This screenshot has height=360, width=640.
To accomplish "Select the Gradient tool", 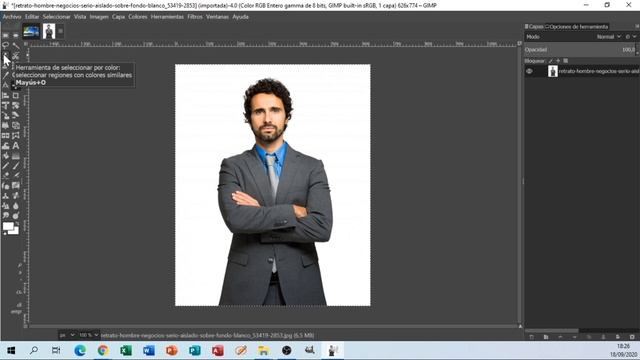I will coord(16,156).
